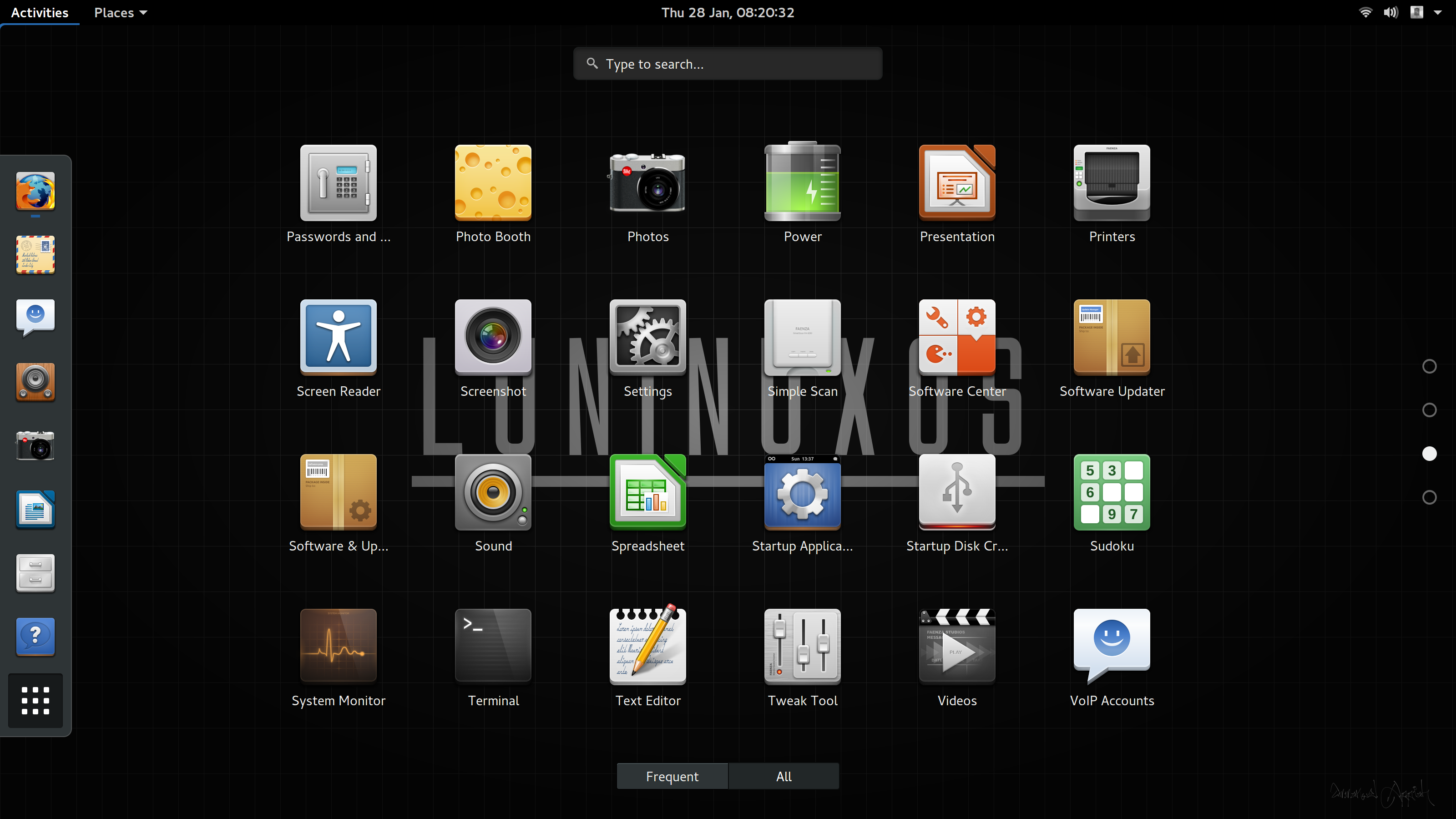
Task: Open Power battery settings
Action: point(802,194)
